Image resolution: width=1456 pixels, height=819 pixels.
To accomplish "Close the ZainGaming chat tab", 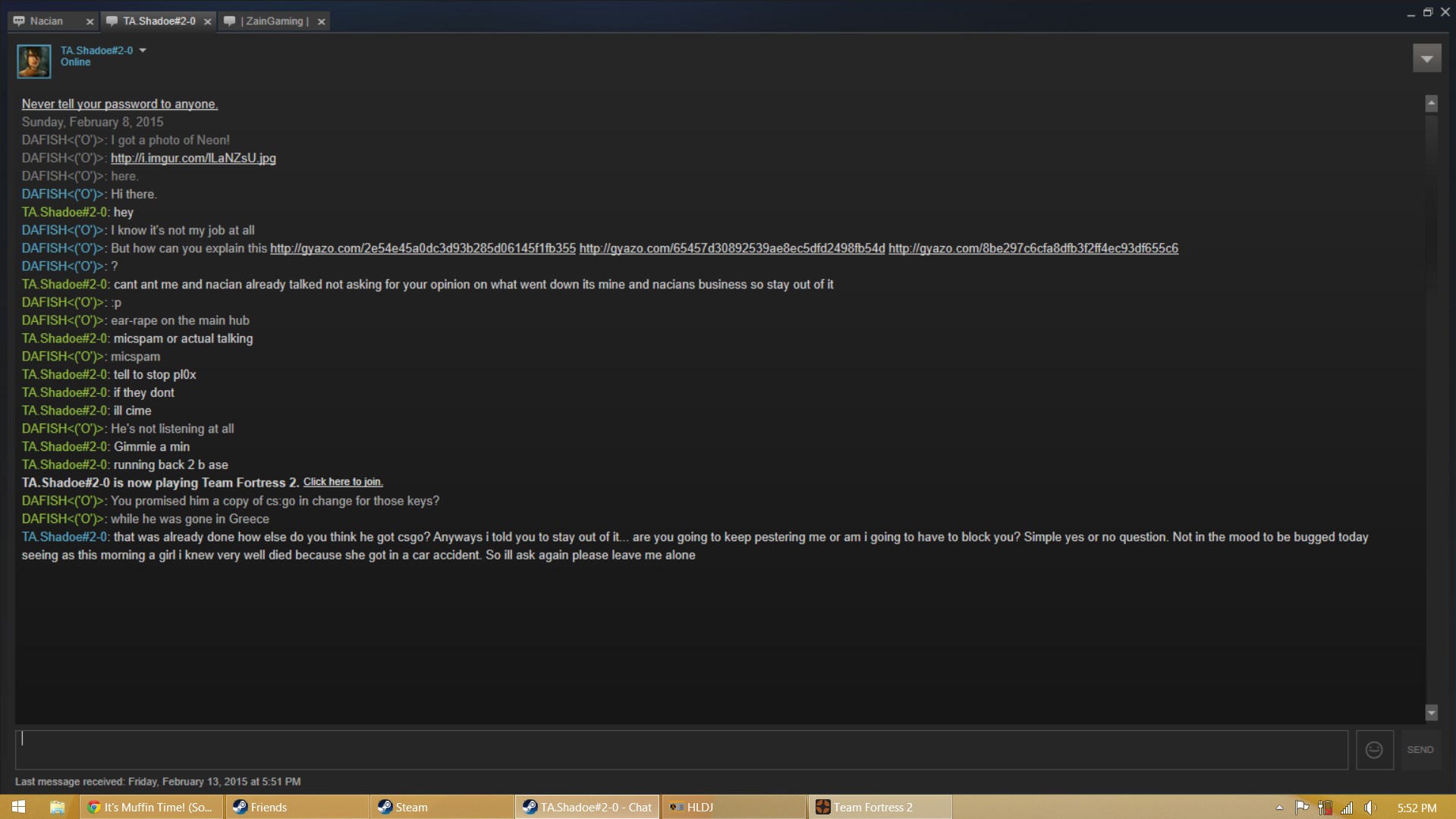I will [x=321, y=22].
